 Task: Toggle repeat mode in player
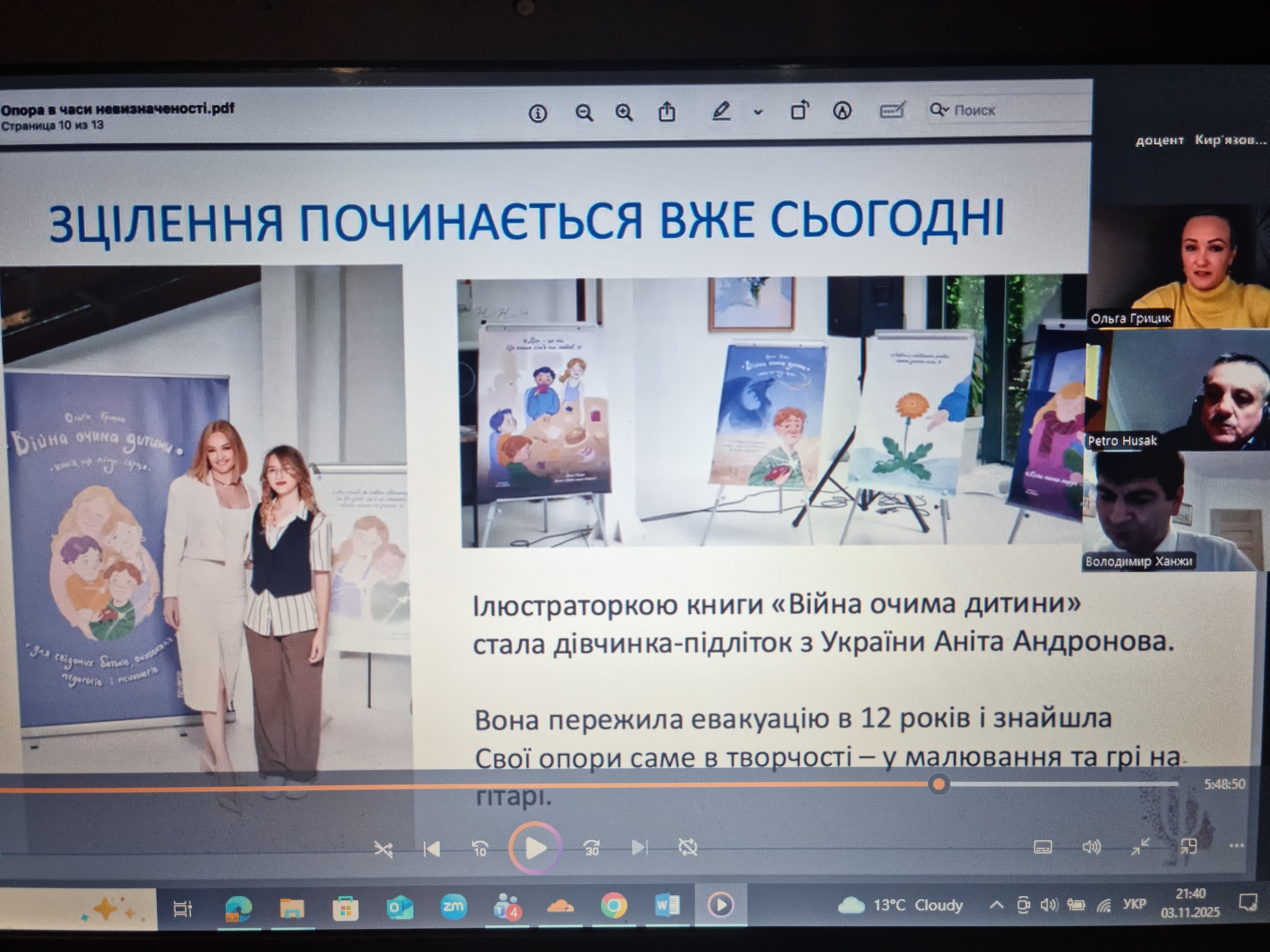point(687,847)
